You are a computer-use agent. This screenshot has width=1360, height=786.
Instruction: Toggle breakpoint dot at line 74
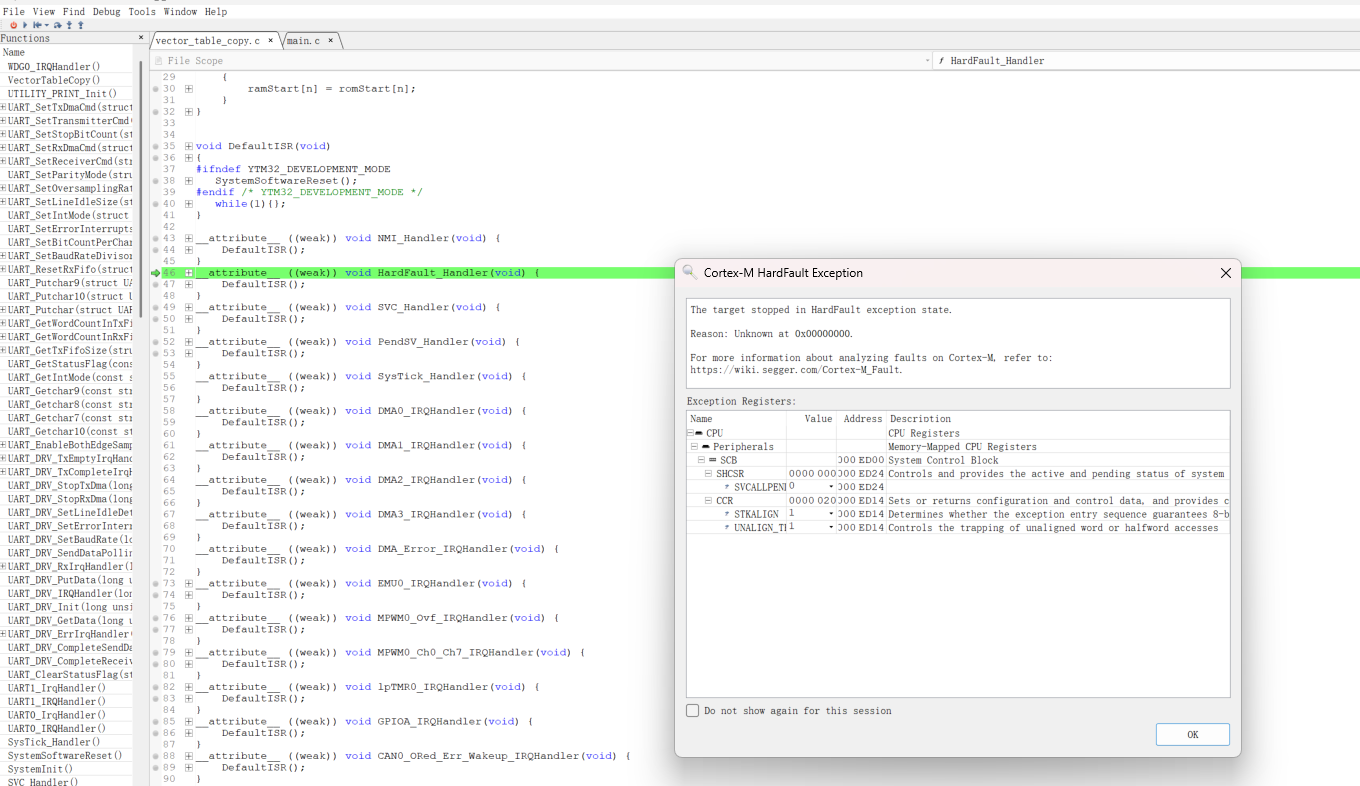point(156,595)
